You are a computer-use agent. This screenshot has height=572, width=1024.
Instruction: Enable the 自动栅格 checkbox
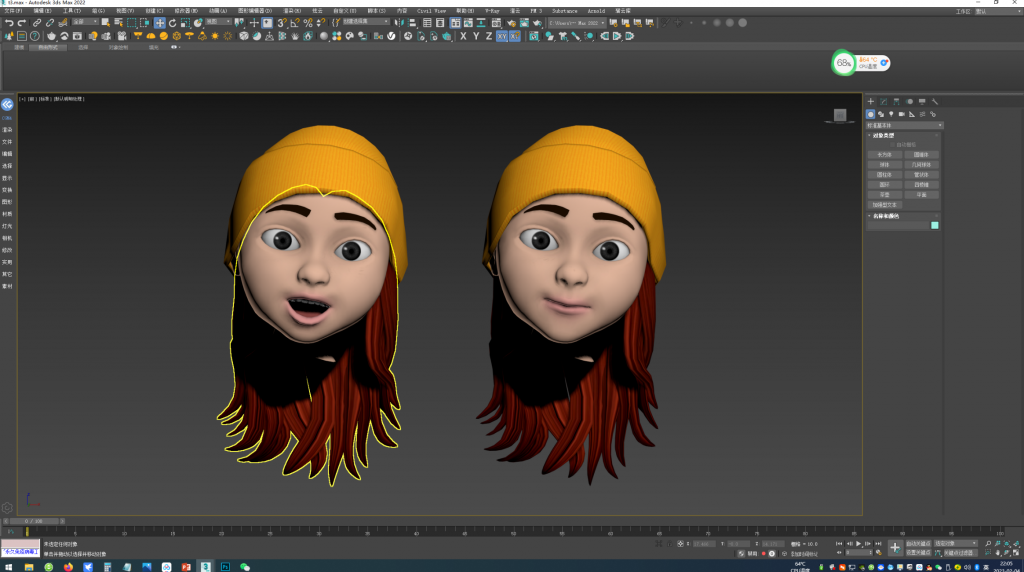892,145
